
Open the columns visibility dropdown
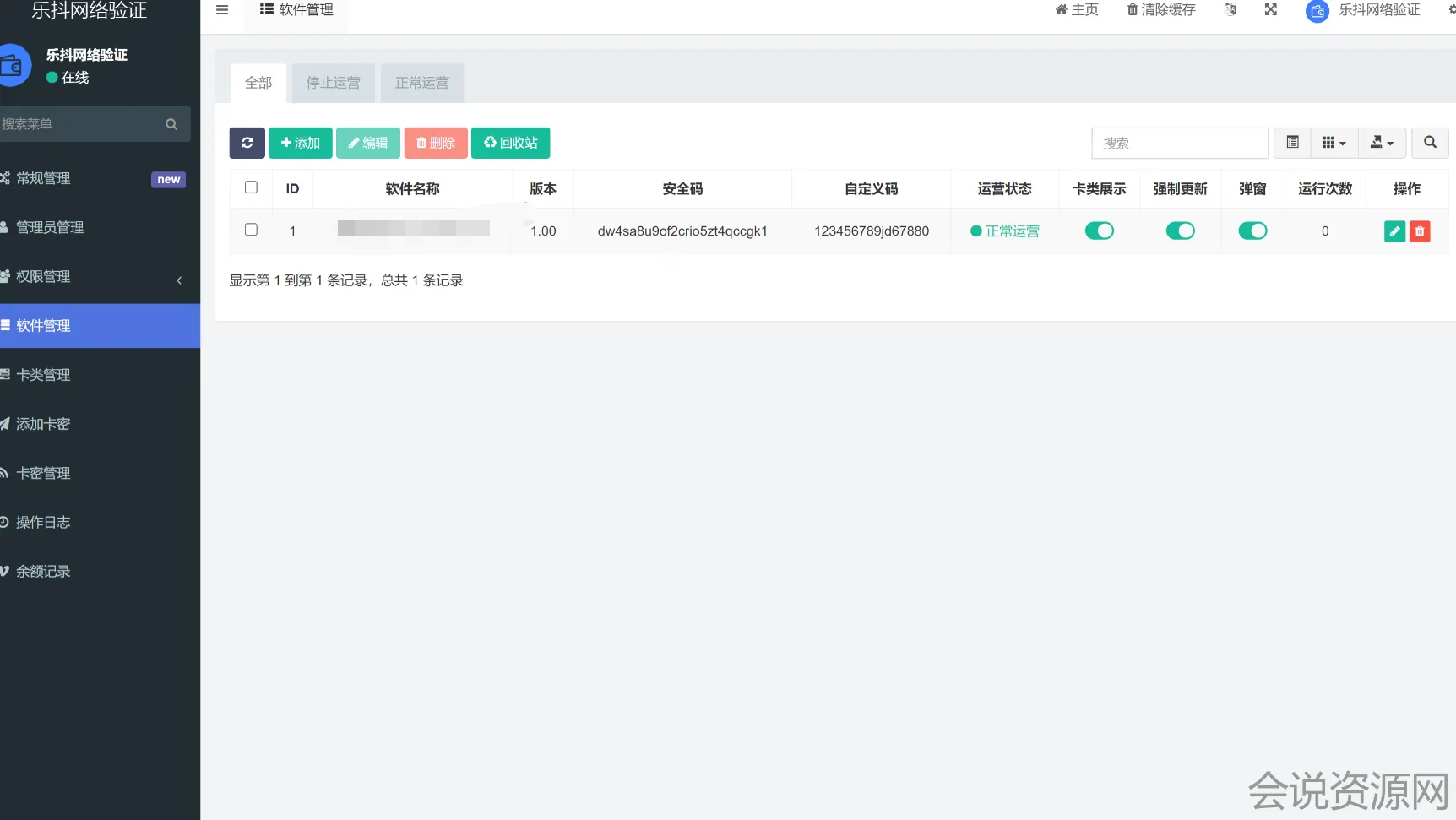point(1334,143)
